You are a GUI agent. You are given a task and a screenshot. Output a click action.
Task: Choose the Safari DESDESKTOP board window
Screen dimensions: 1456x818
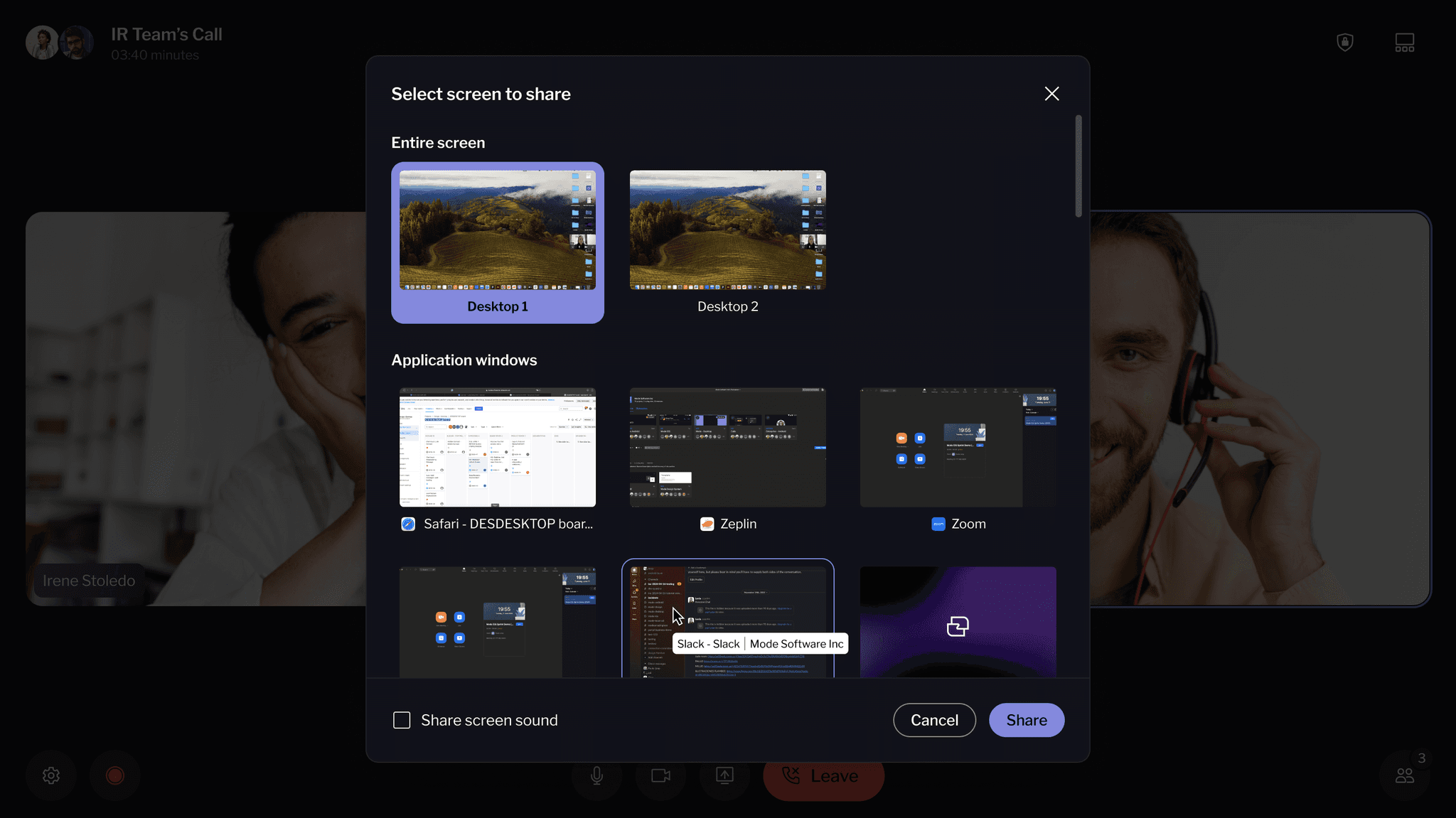click(497, 447)
